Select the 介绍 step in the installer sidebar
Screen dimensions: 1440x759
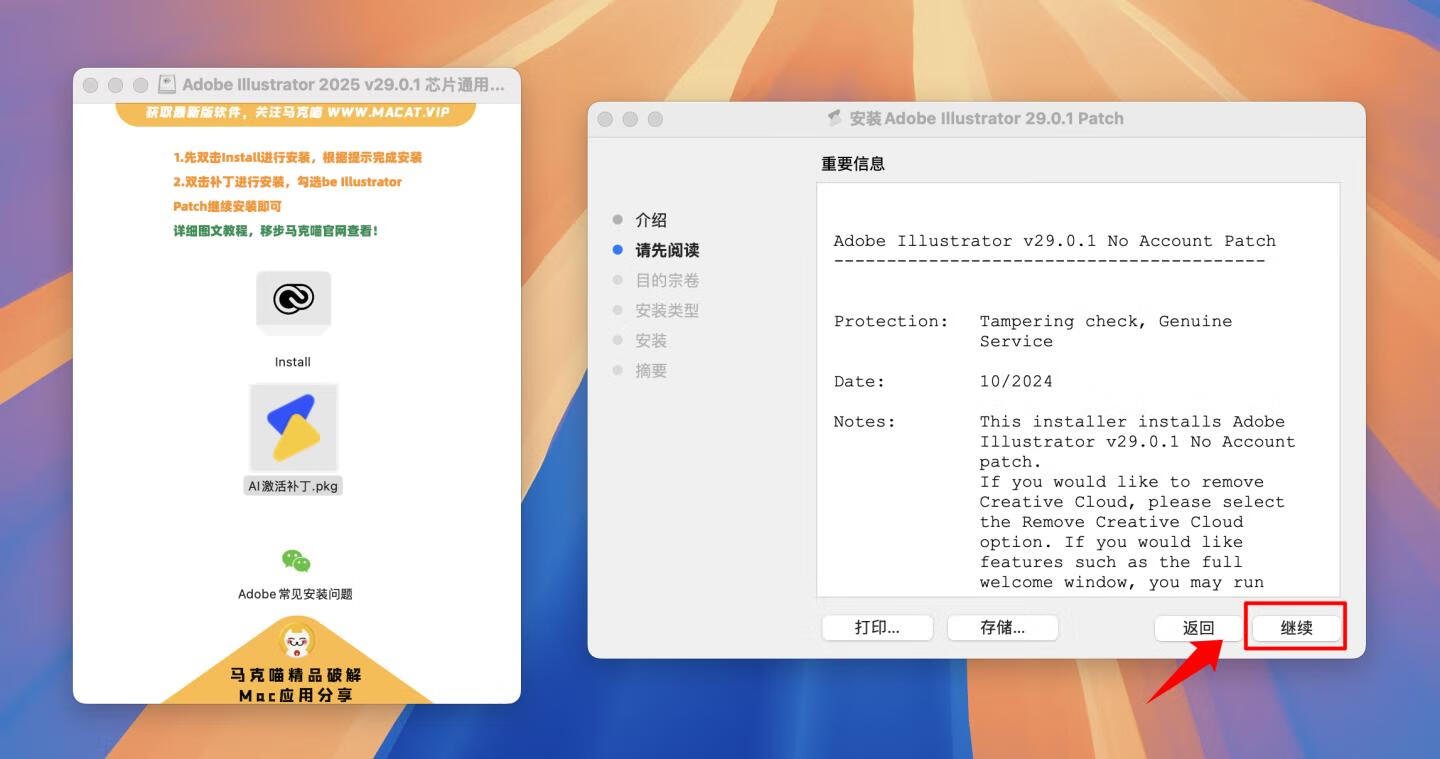pos(651,220)
